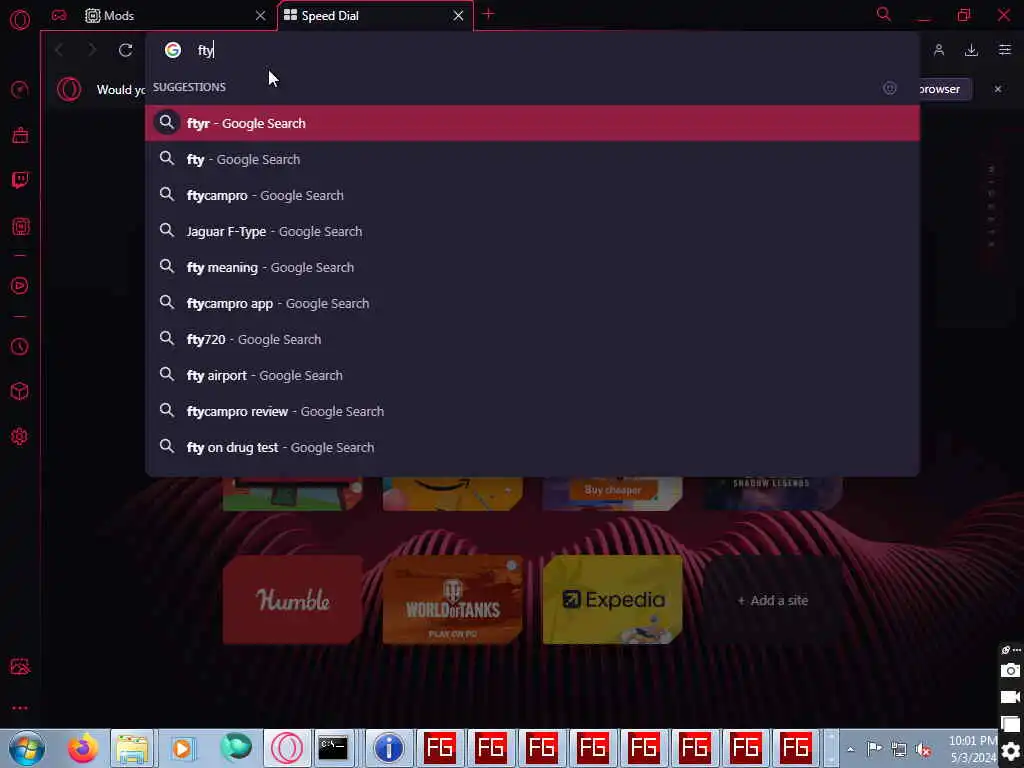Open sidebar three-dots more options
1024x768 pixels.
coord(20,708)
